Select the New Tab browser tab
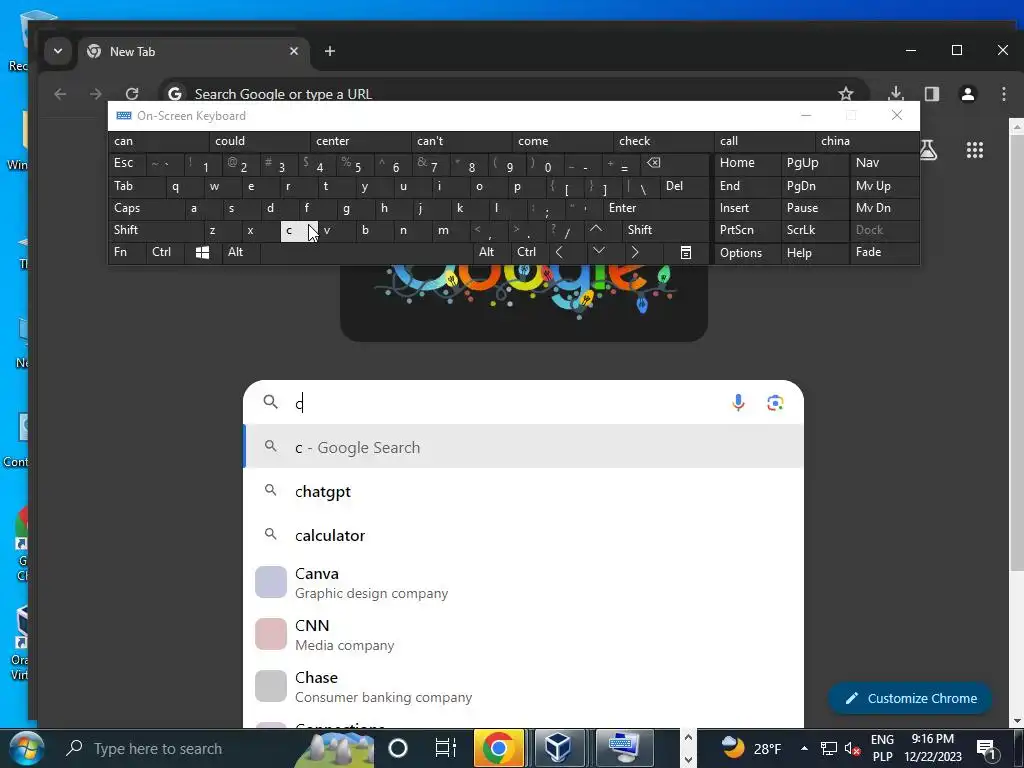1024x768 pixels. (x=194, y=52)
